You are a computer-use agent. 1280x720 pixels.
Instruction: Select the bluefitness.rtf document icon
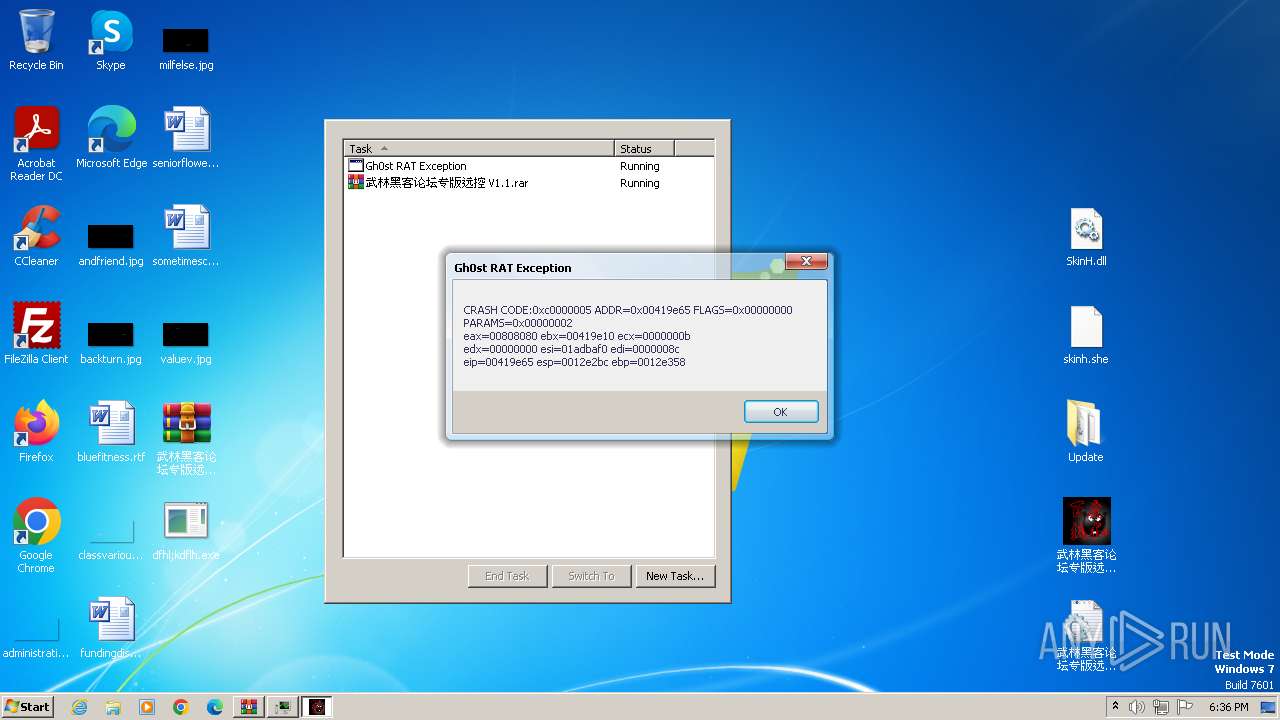click(x=111, y=432)
